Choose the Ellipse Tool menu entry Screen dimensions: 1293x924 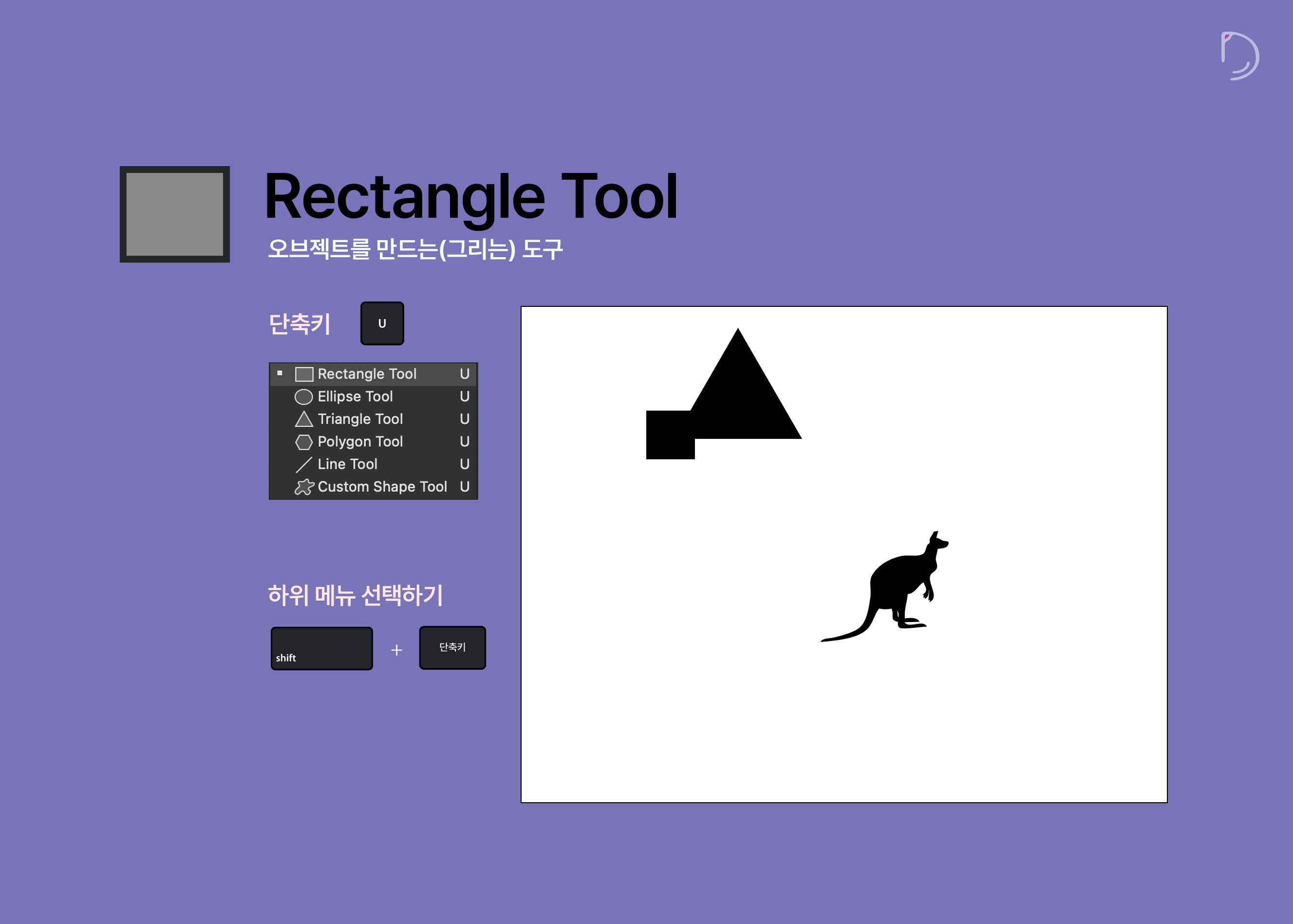click(x=355, y=396)
